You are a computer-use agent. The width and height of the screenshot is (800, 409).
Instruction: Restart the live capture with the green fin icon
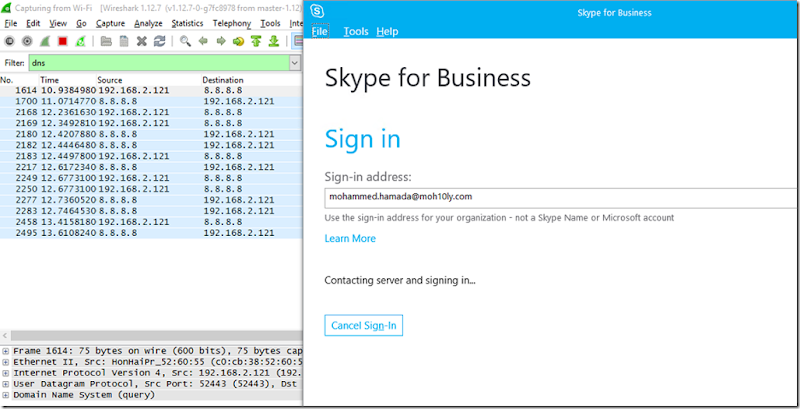pyautogui.click(x=80, y=41)
